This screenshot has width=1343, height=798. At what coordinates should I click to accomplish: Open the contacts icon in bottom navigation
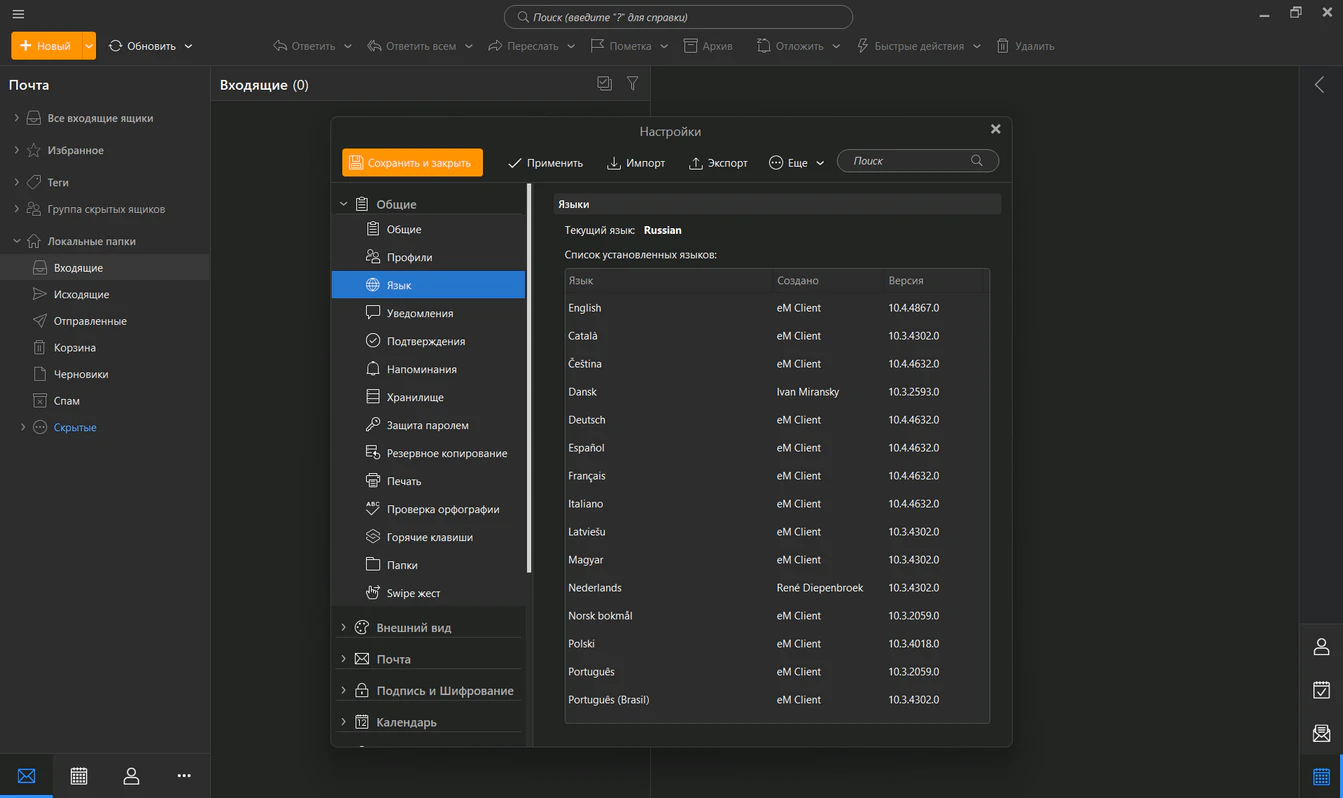(x=131, y=776)
